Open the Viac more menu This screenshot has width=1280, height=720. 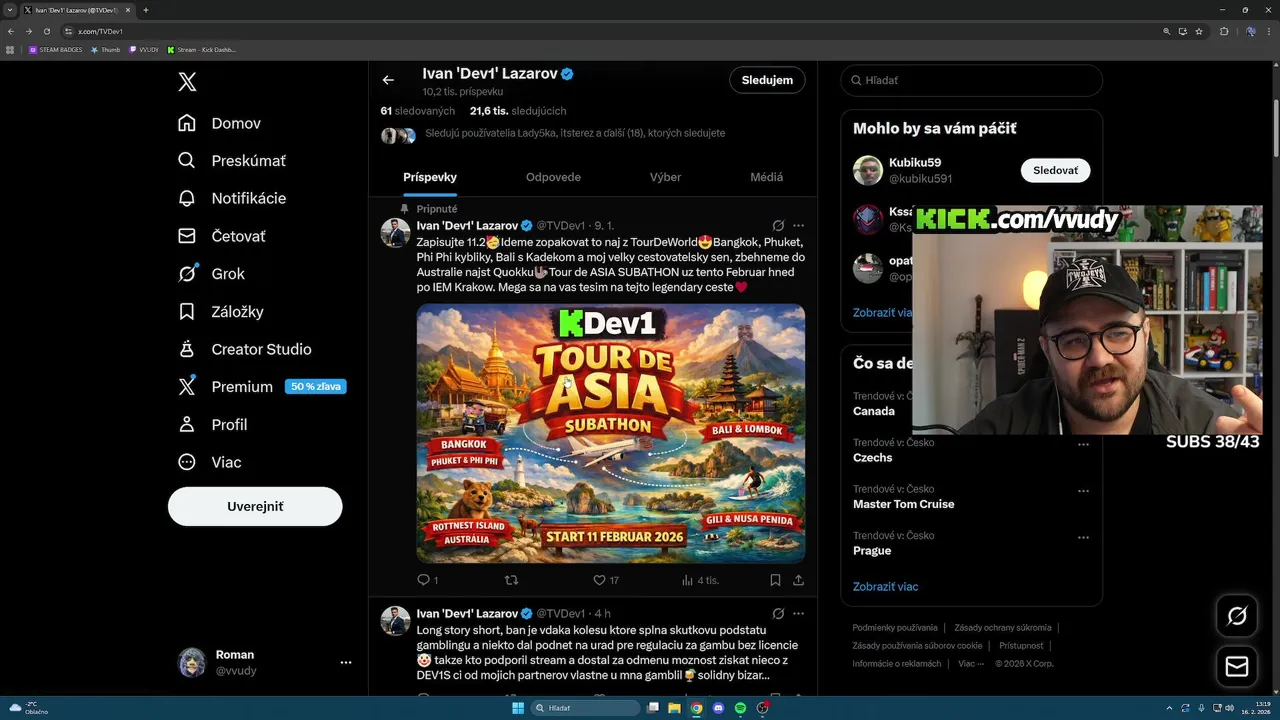(210, 462)
